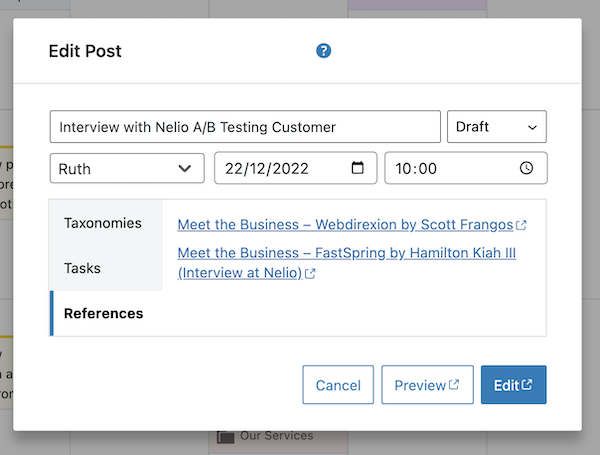600x455 pixels.
Task: Switch to the Taxonomies tab
Action: (103, 223)
